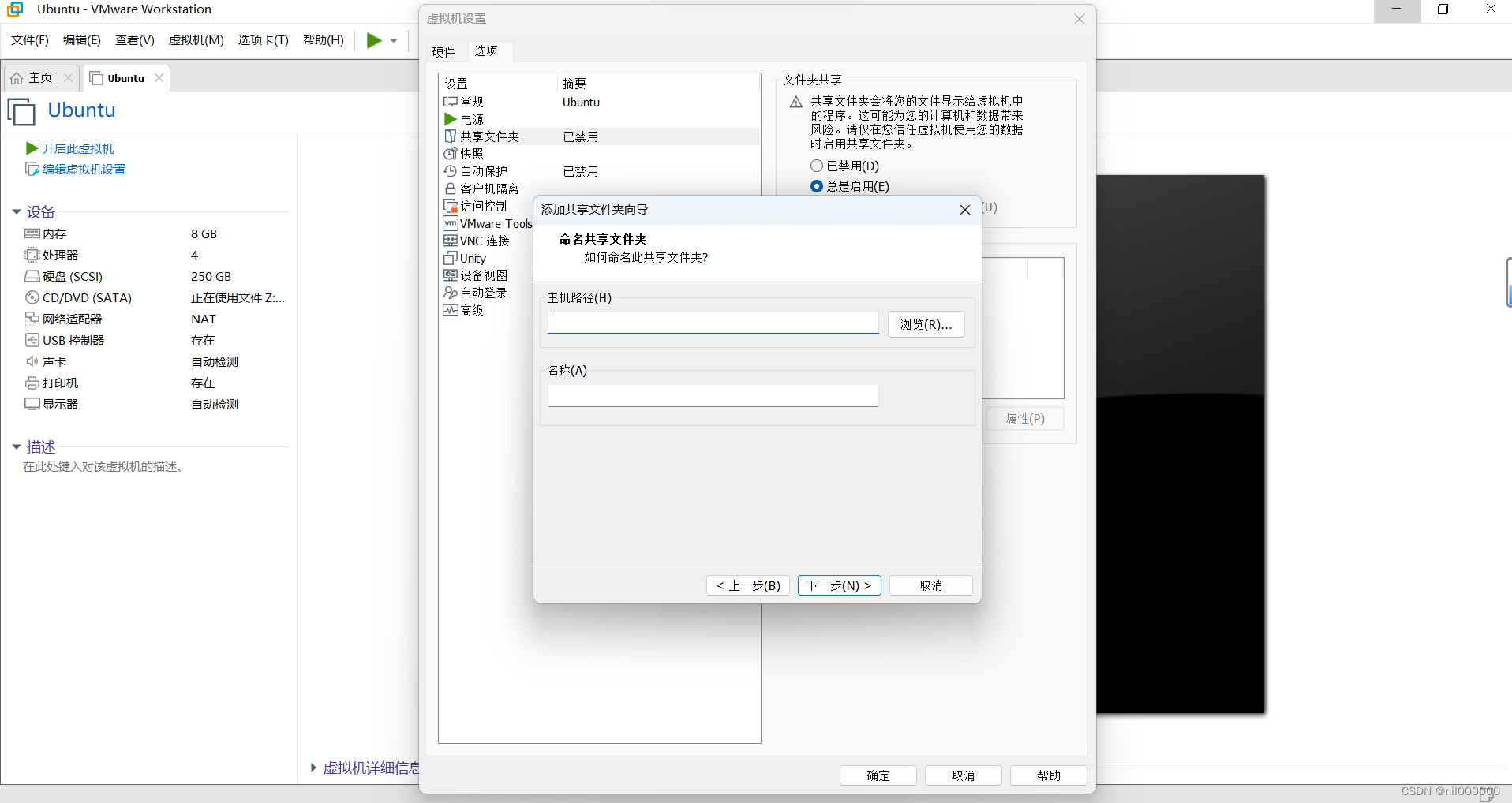Open the 选项卡(T) menu

(x=264, y=40)
